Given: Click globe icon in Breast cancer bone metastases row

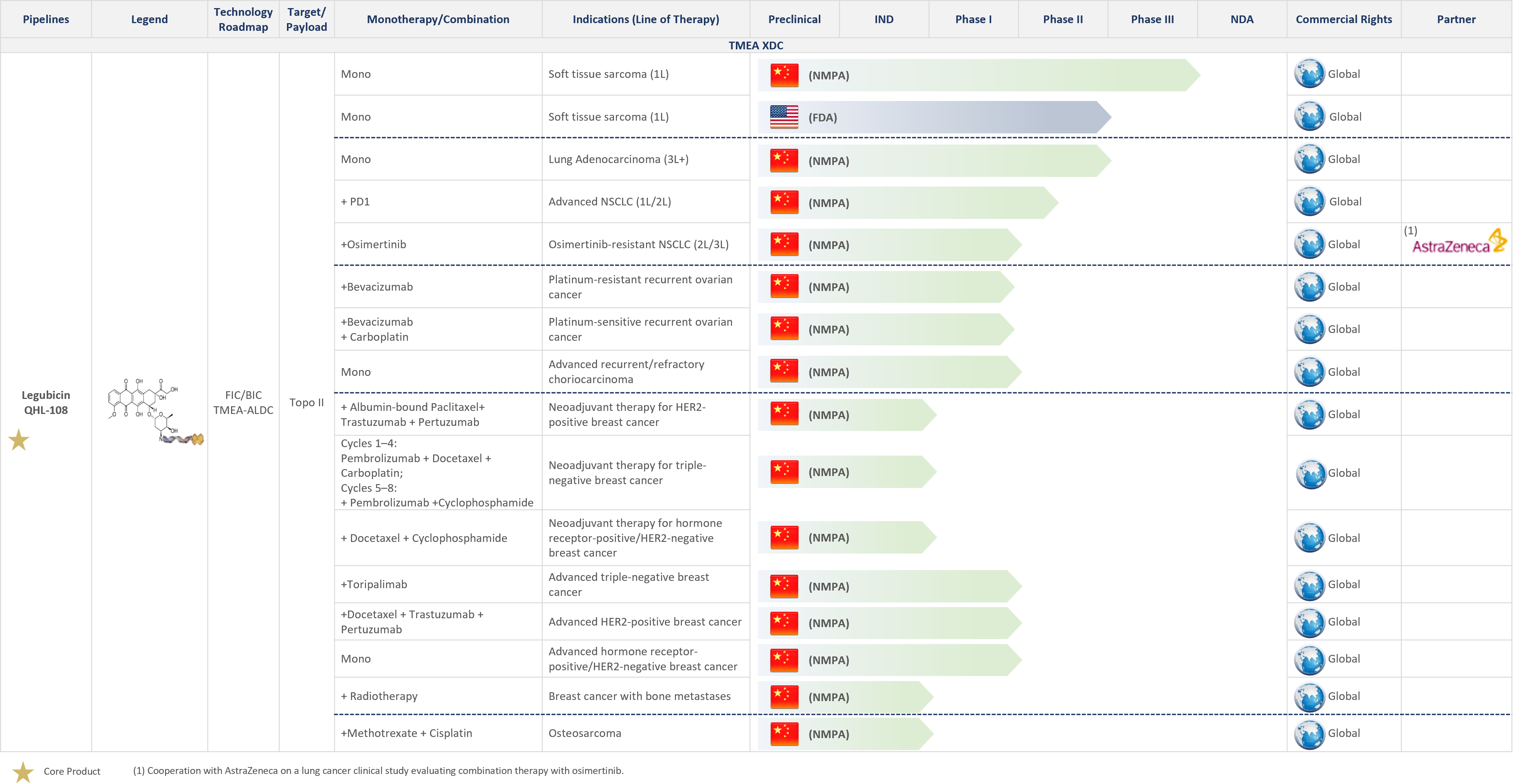Looking at the screenshot, I should [1309, 697].
